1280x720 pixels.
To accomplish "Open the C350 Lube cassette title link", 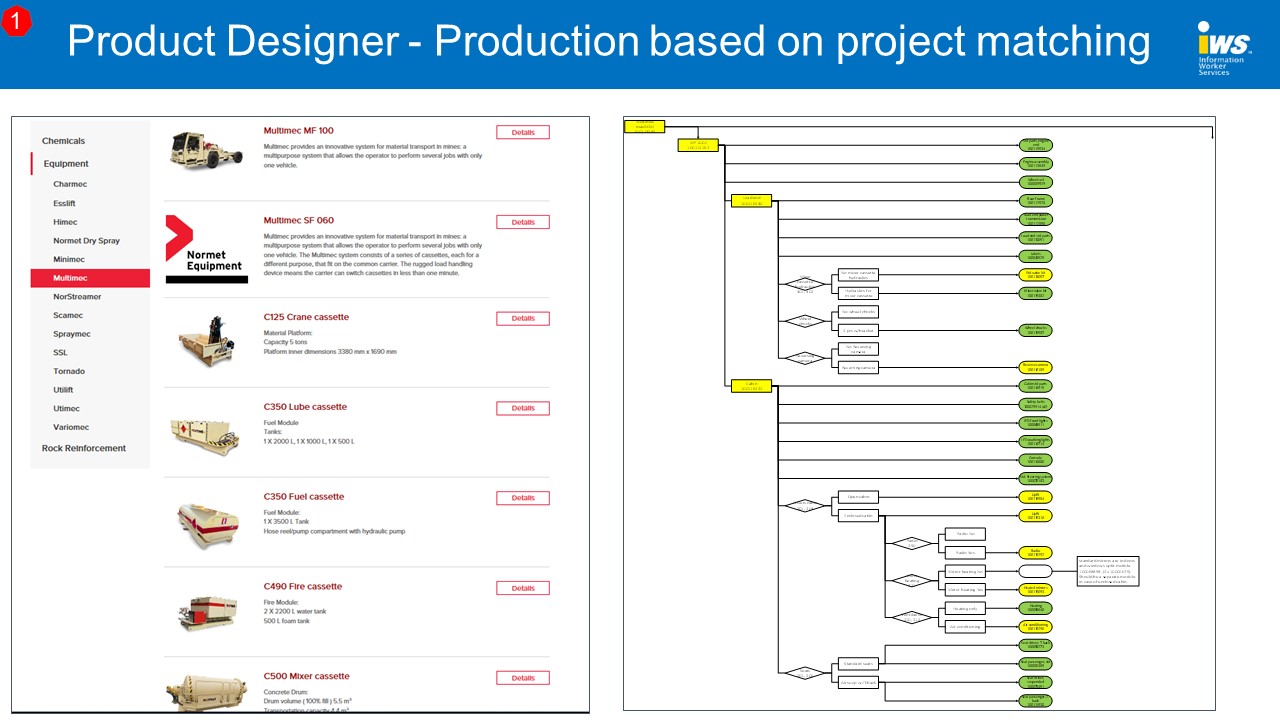I will [x=305, y=407].
